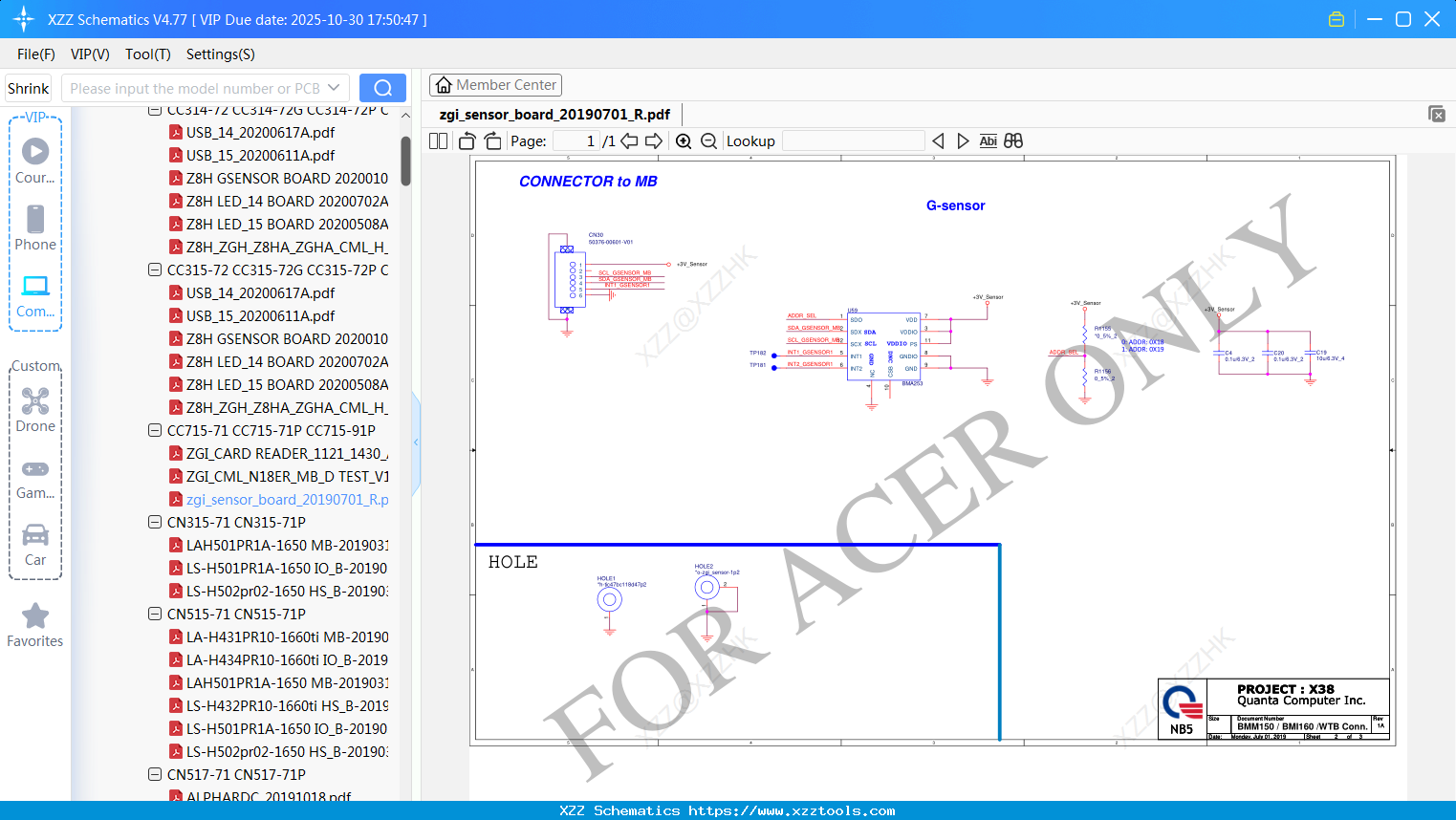Collapse the CN517-71 tree group
Image resolution: width=1456 pixels, height=820 pixels.
(155, 774)
